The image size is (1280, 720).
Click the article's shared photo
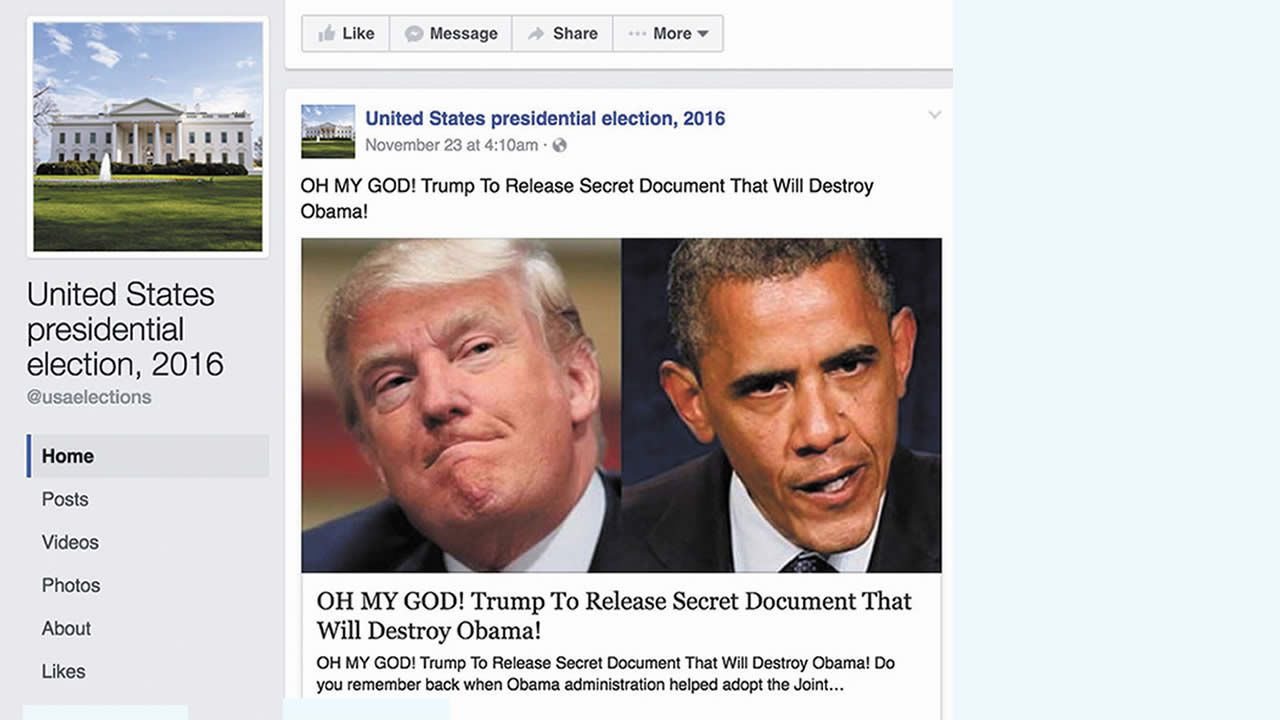(x=621, y=405)
